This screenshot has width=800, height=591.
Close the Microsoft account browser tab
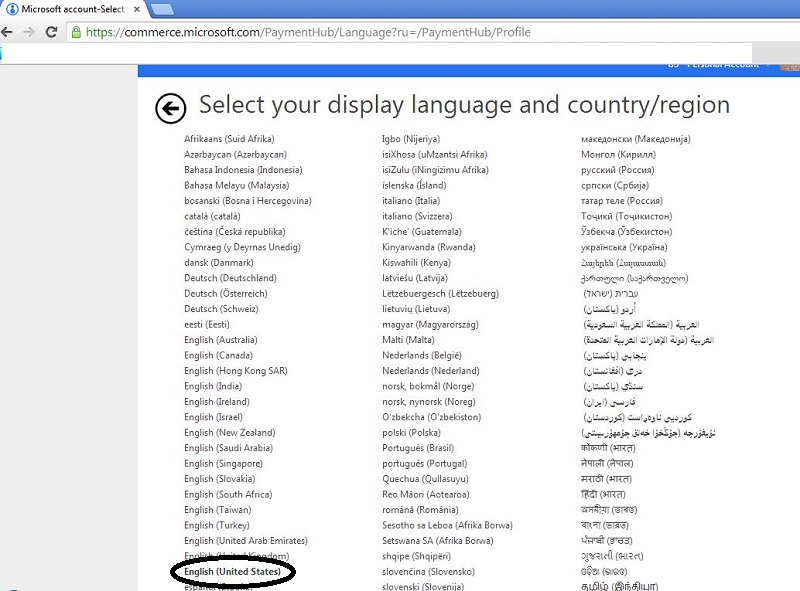coord(137,9)
